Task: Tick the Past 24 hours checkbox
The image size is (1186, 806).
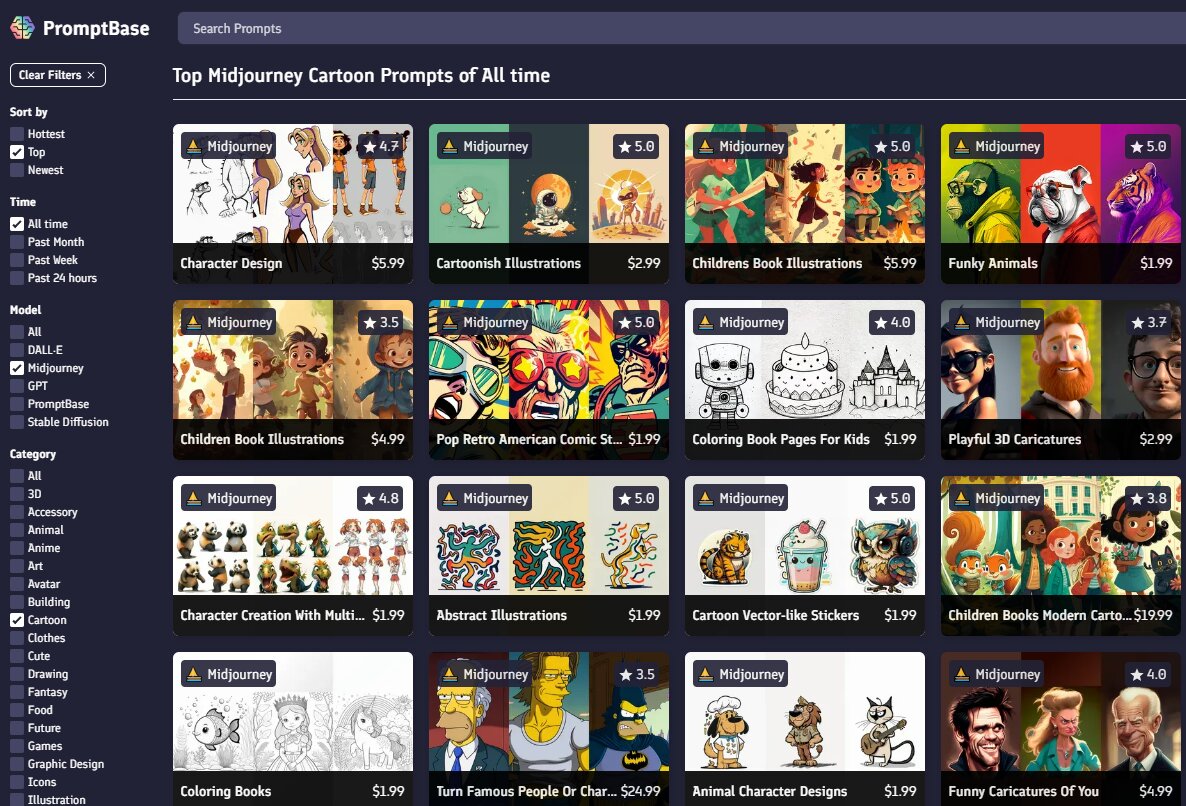Action: [x=17, y=278]
